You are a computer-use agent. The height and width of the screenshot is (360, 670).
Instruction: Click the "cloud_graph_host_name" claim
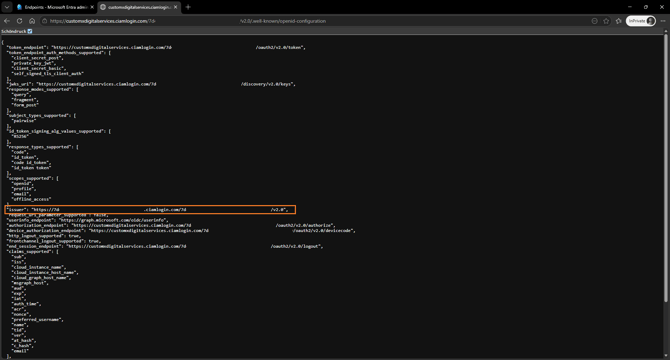click(41, 278)
